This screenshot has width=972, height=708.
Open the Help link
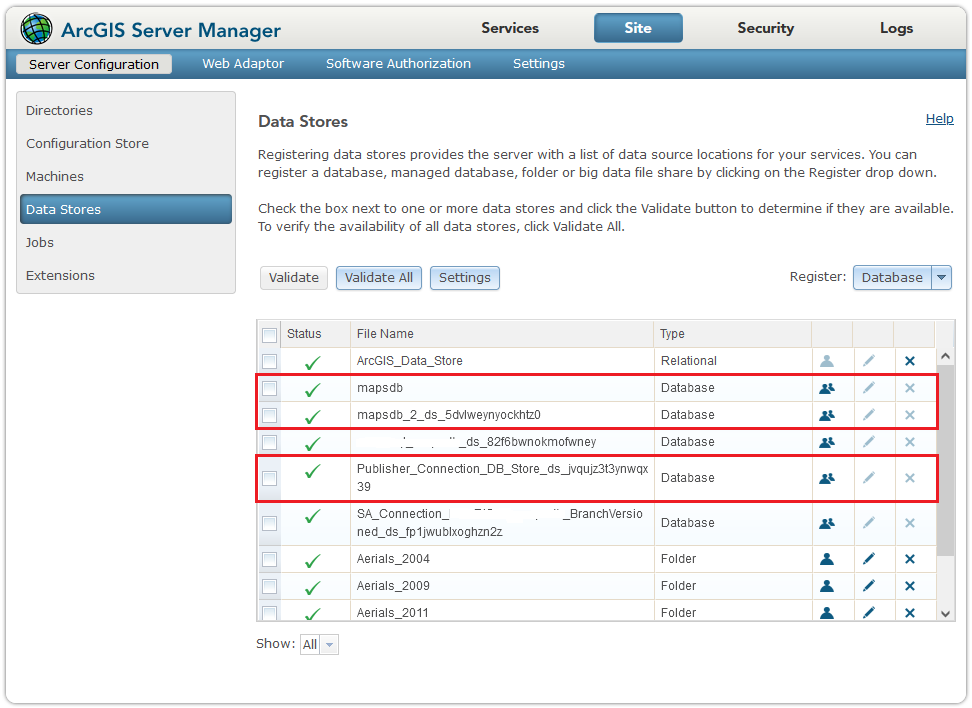click(939, 118)
